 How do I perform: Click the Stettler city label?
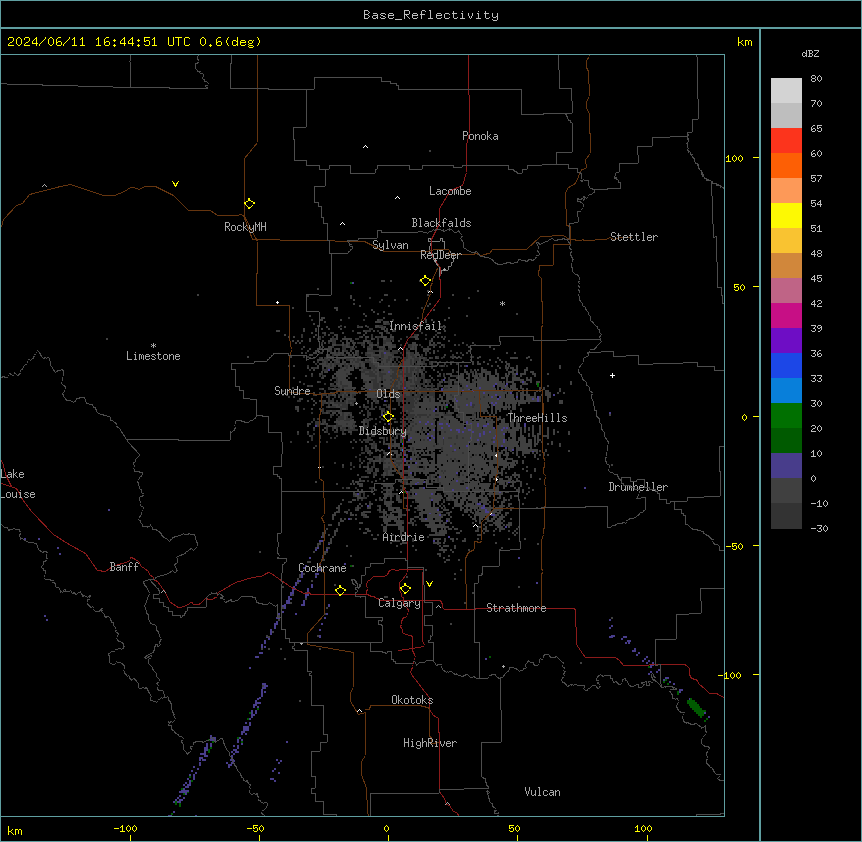(x=634, y=237)
